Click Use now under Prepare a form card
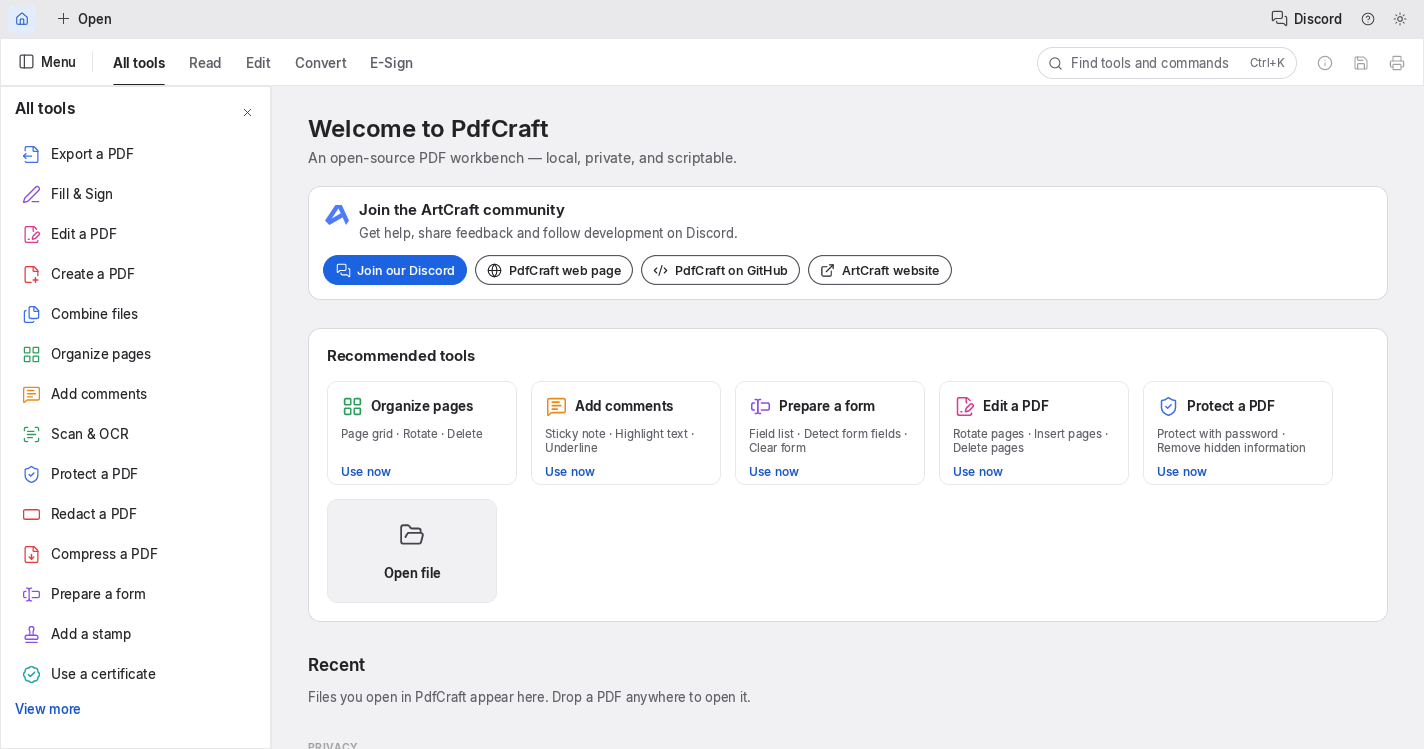1424x749 pixels. coord(774,472)
